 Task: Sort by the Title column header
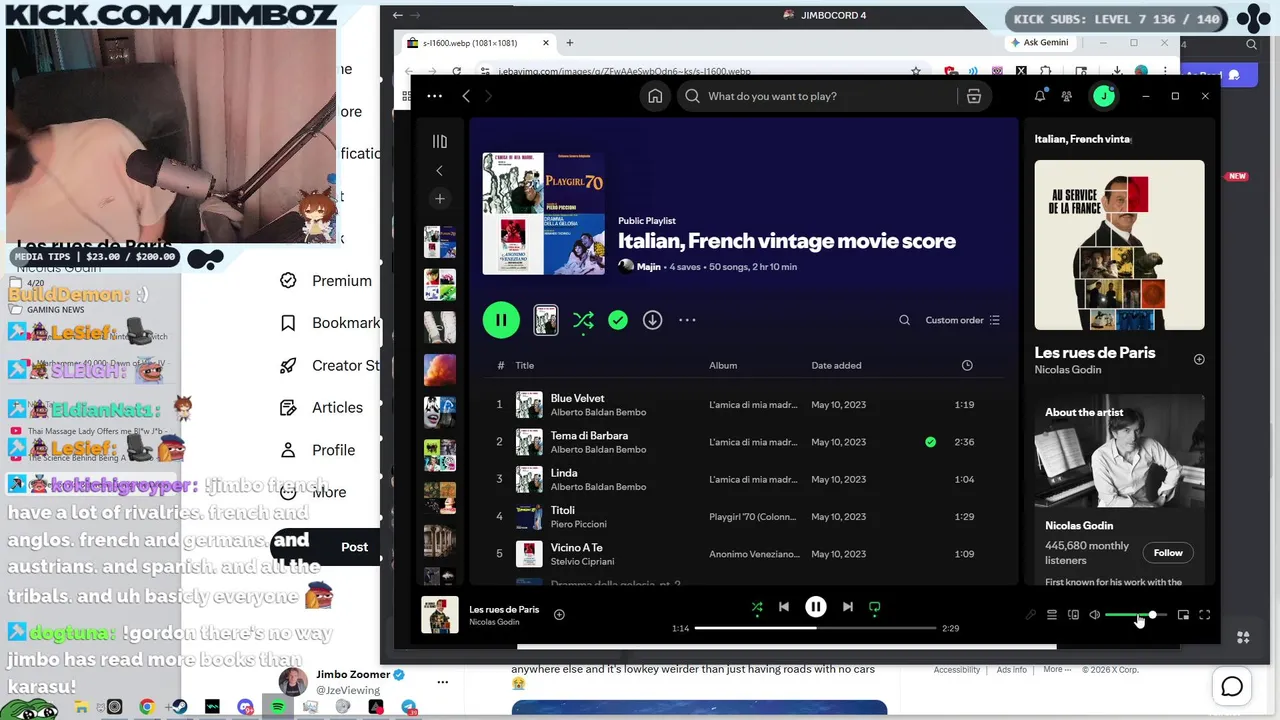click(x=524, y=366)
